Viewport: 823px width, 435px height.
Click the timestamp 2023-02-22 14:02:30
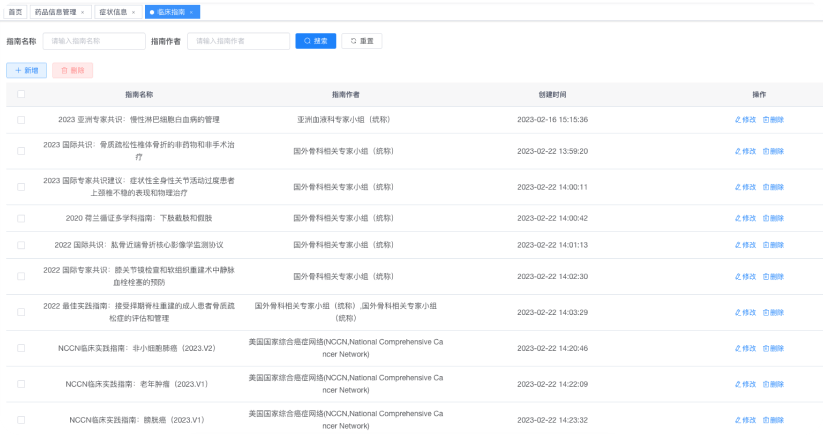(552, 277)
